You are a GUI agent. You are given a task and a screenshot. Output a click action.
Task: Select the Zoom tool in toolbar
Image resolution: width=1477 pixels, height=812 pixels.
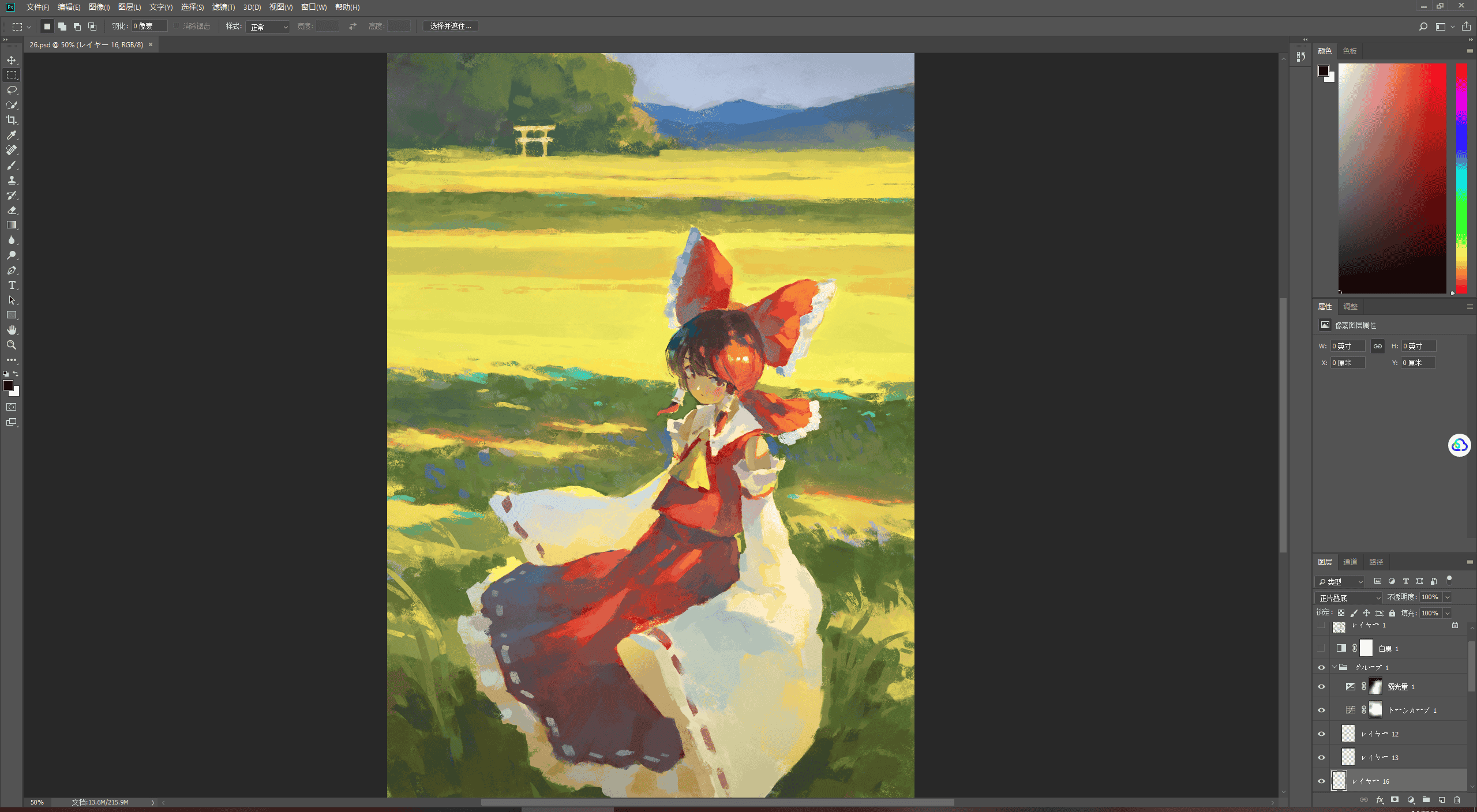[x=12, y=345]
